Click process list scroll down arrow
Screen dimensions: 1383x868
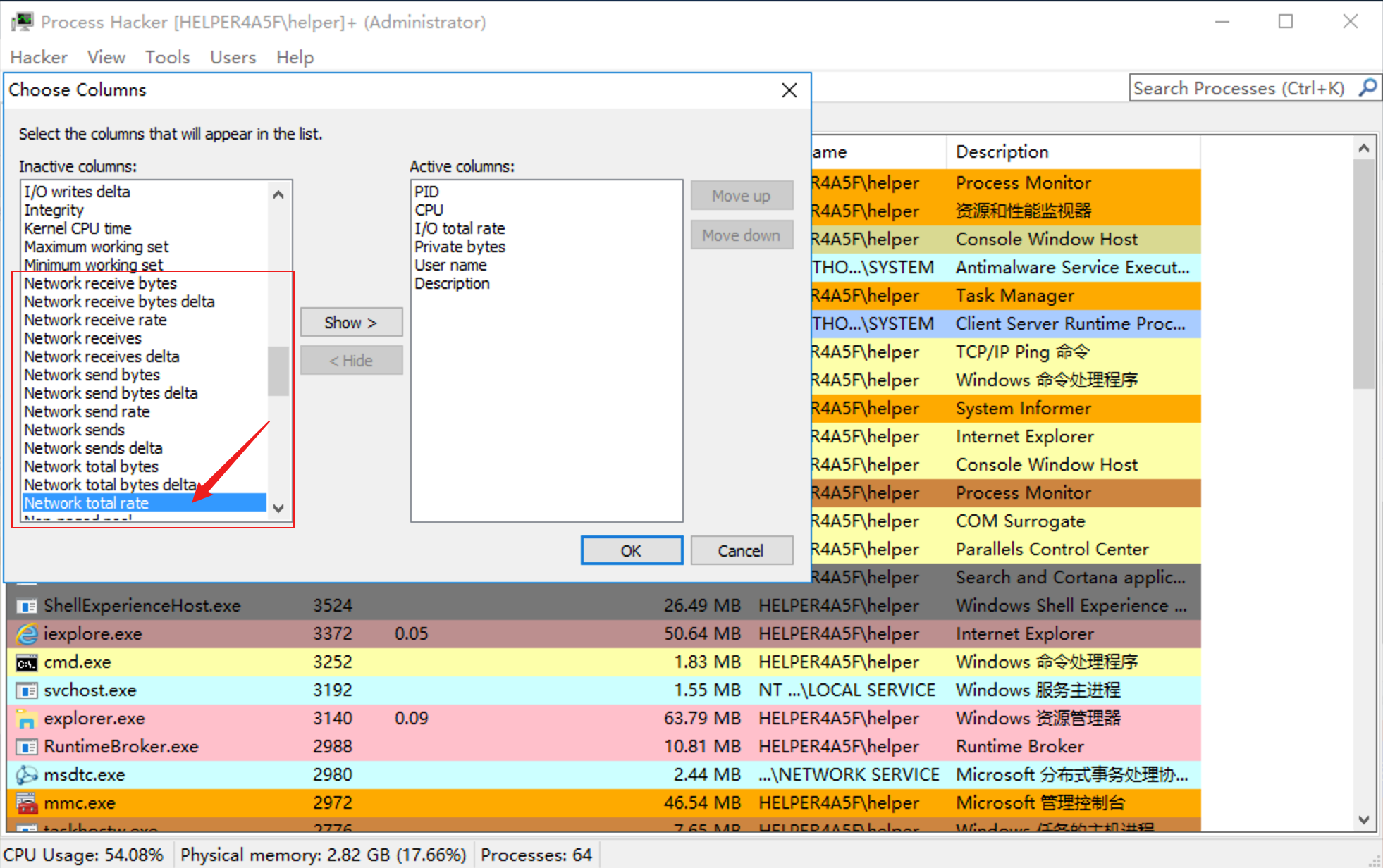[x=1363, y=820]
